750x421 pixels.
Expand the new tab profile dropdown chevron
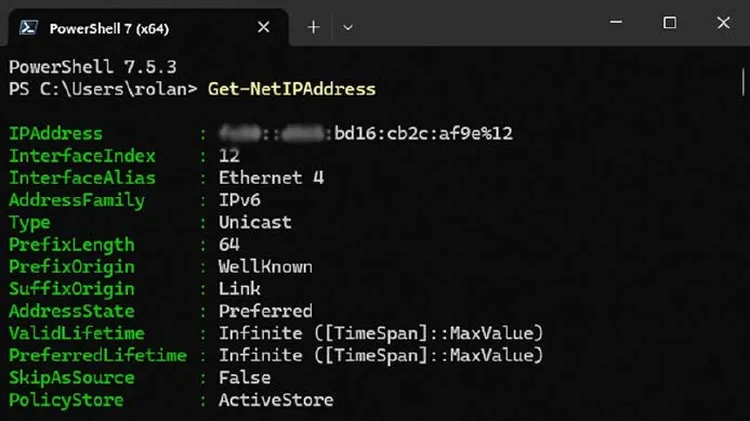[348, 27]
